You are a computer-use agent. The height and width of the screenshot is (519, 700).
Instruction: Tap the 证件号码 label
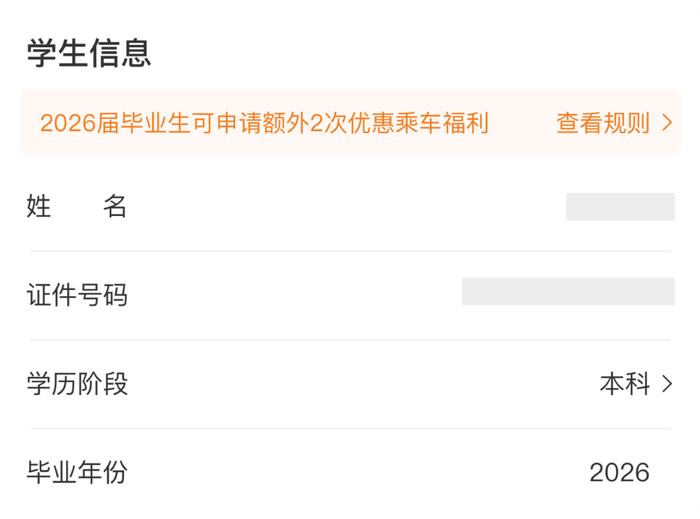pyautogui.click(x=77, y=296)
